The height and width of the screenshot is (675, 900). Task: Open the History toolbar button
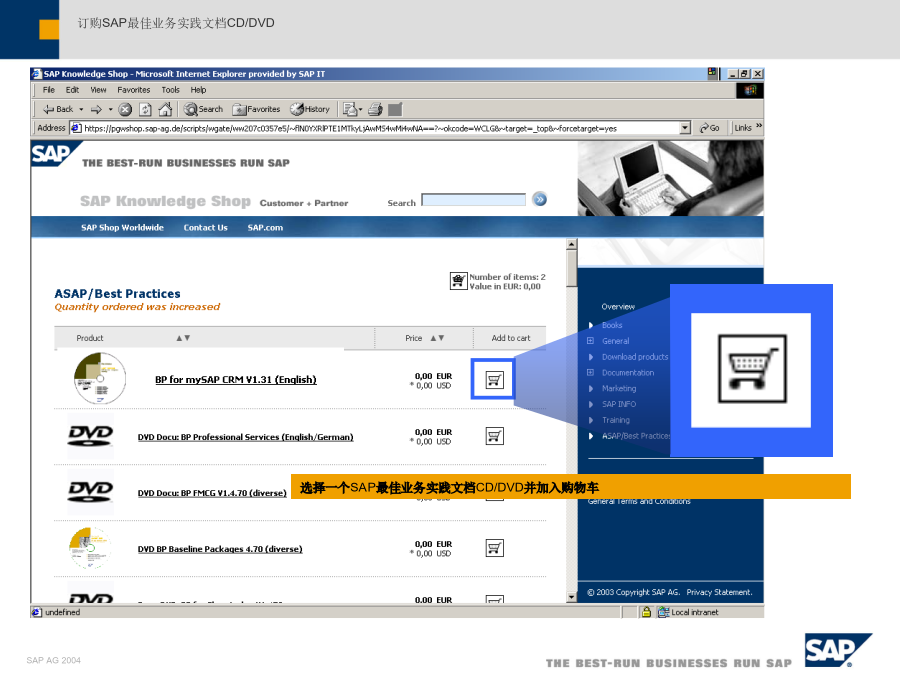(x=310, y=109)
